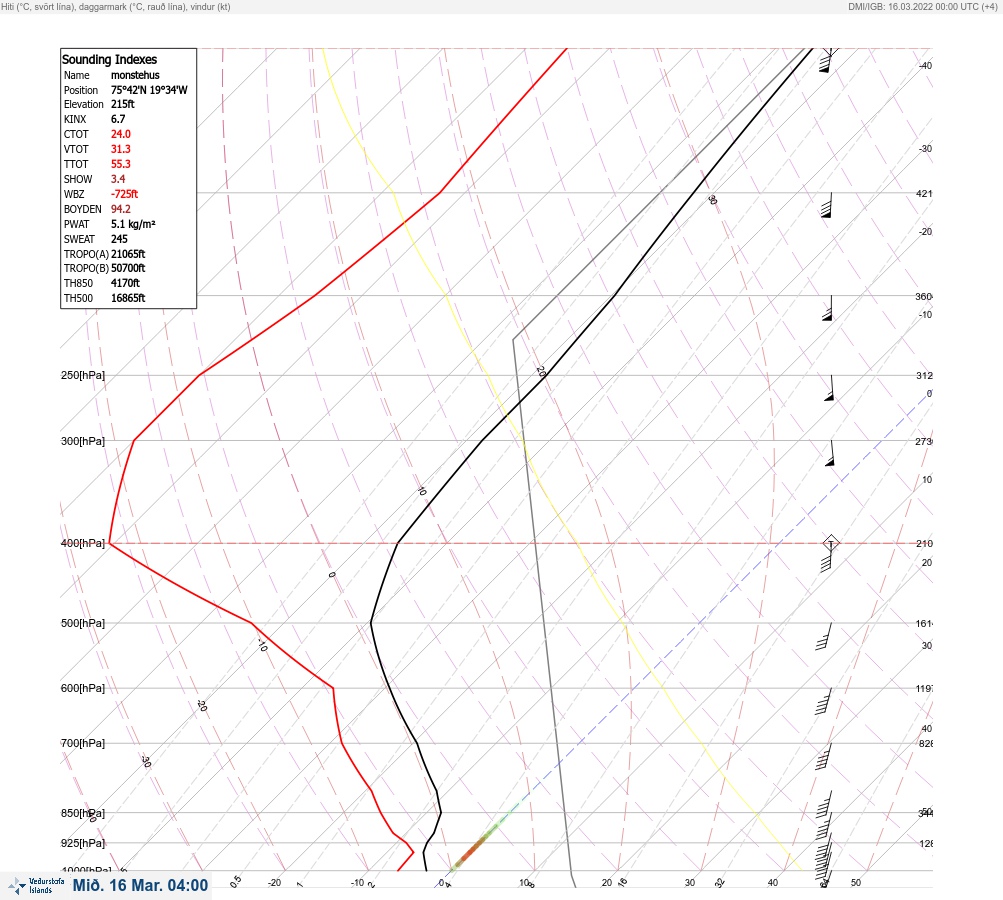This screenshot has height=900, width=1003.
Task: Click the BOYDEN value 94.2
Action: point(120,209)
